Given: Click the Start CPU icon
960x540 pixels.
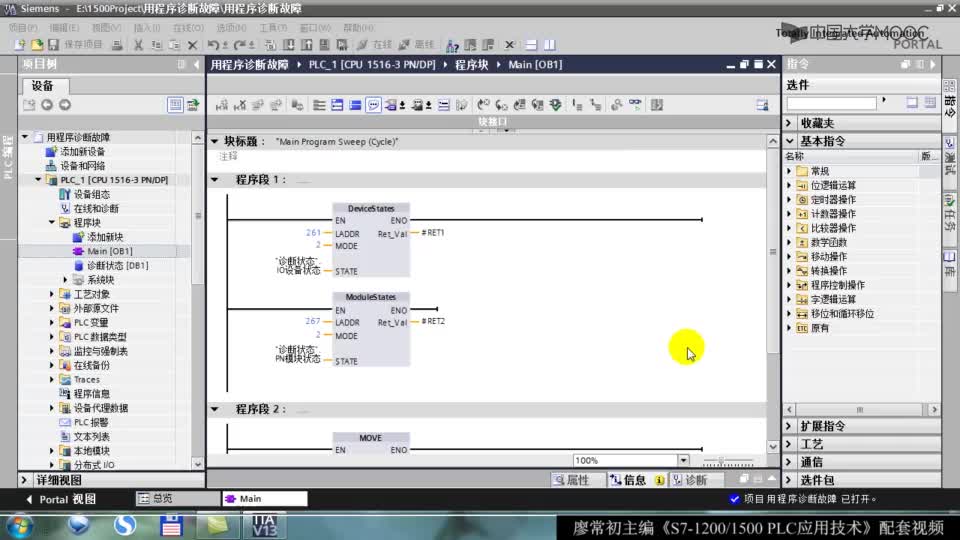Looking at the screenshot, I should (x=470, y=45).
